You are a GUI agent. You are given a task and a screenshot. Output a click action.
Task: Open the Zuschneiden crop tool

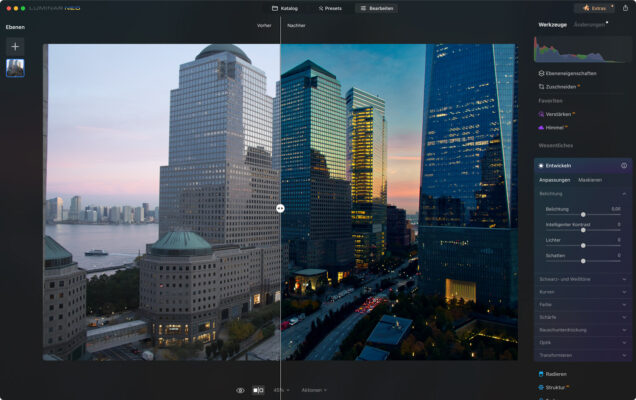click(x=558, y=87)
